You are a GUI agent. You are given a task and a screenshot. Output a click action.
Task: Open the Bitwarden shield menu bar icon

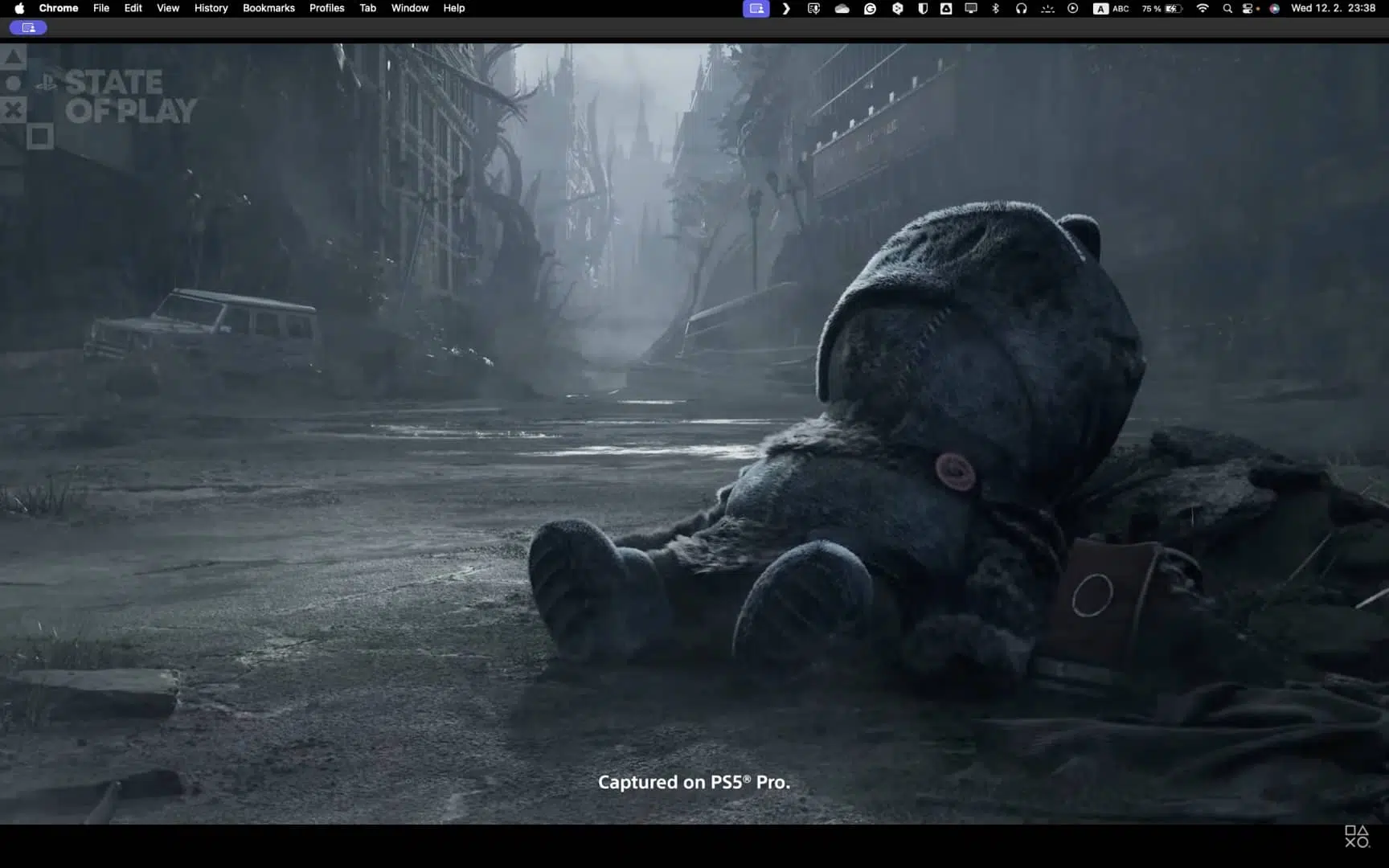[923, 8]
